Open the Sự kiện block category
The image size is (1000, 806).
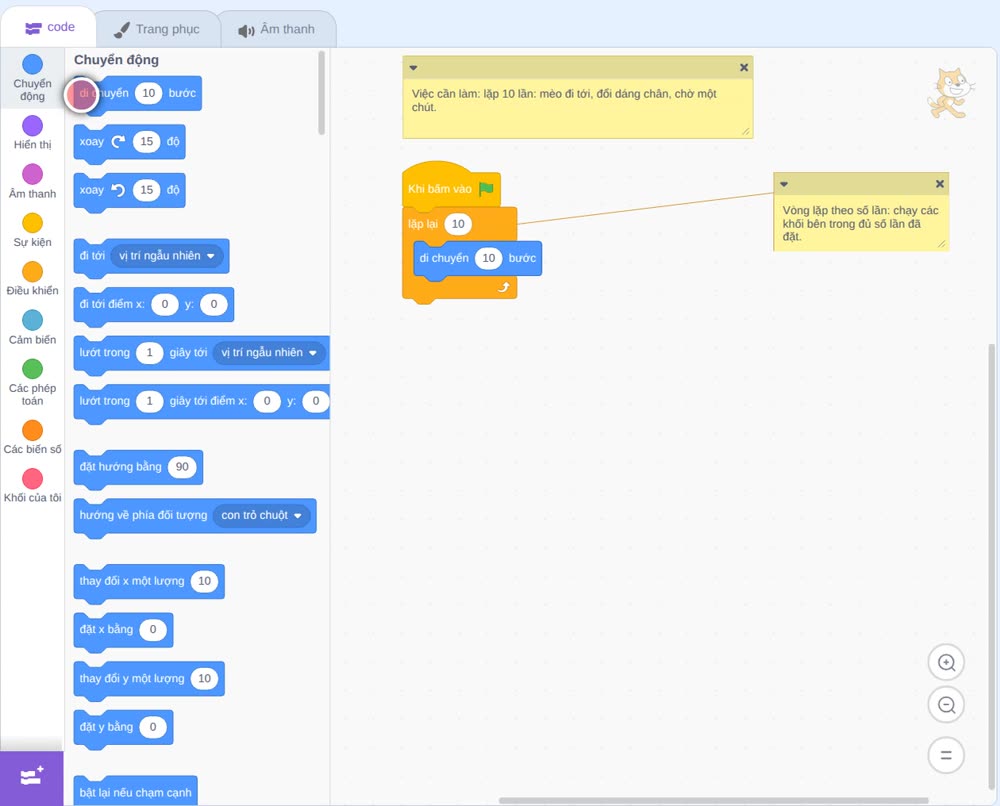[33, 230]
